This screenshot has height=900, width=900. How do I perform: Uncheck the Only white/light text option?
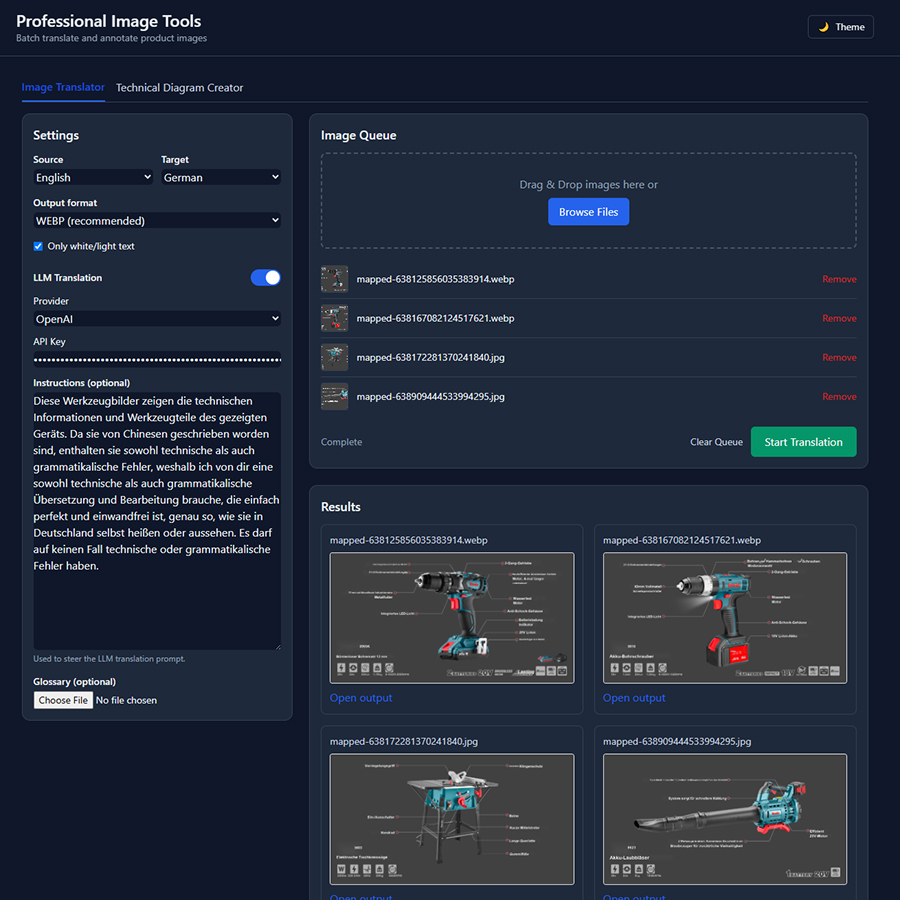37,246
